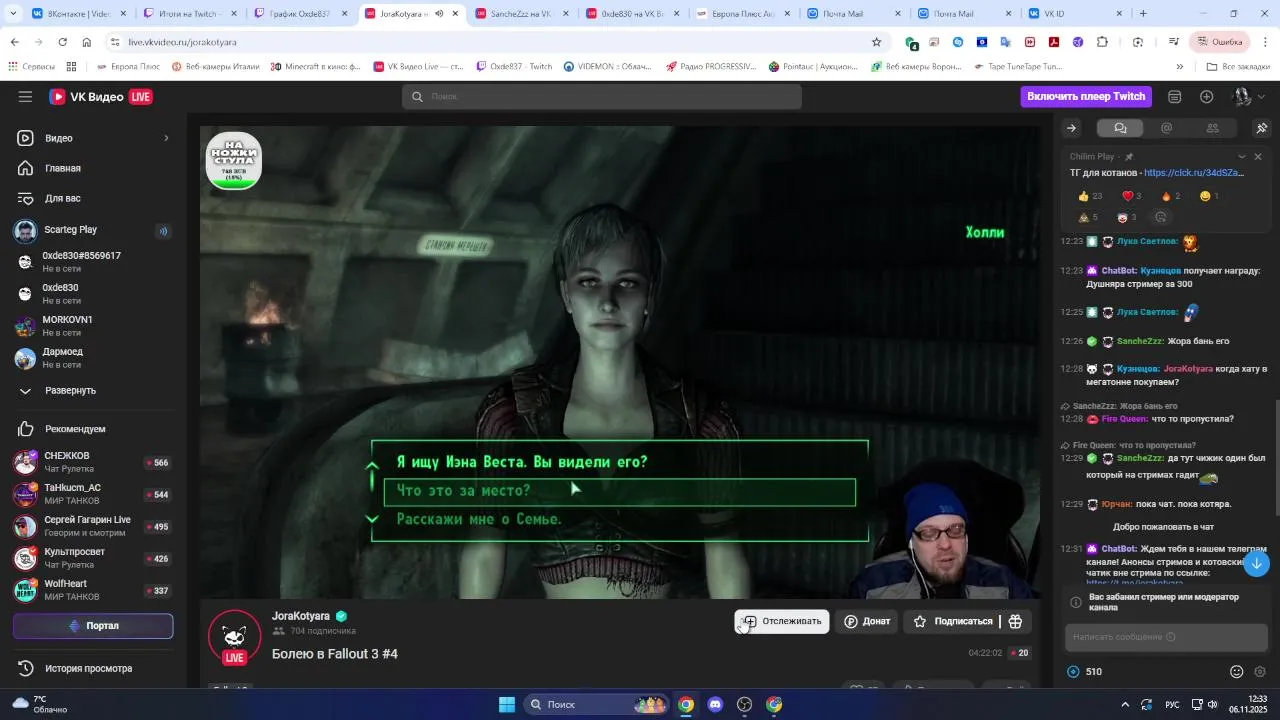Open media controls icon in Chrome toolbar
The height and width of the screenshot is (720, 1280).
(x=1173, y=42)
